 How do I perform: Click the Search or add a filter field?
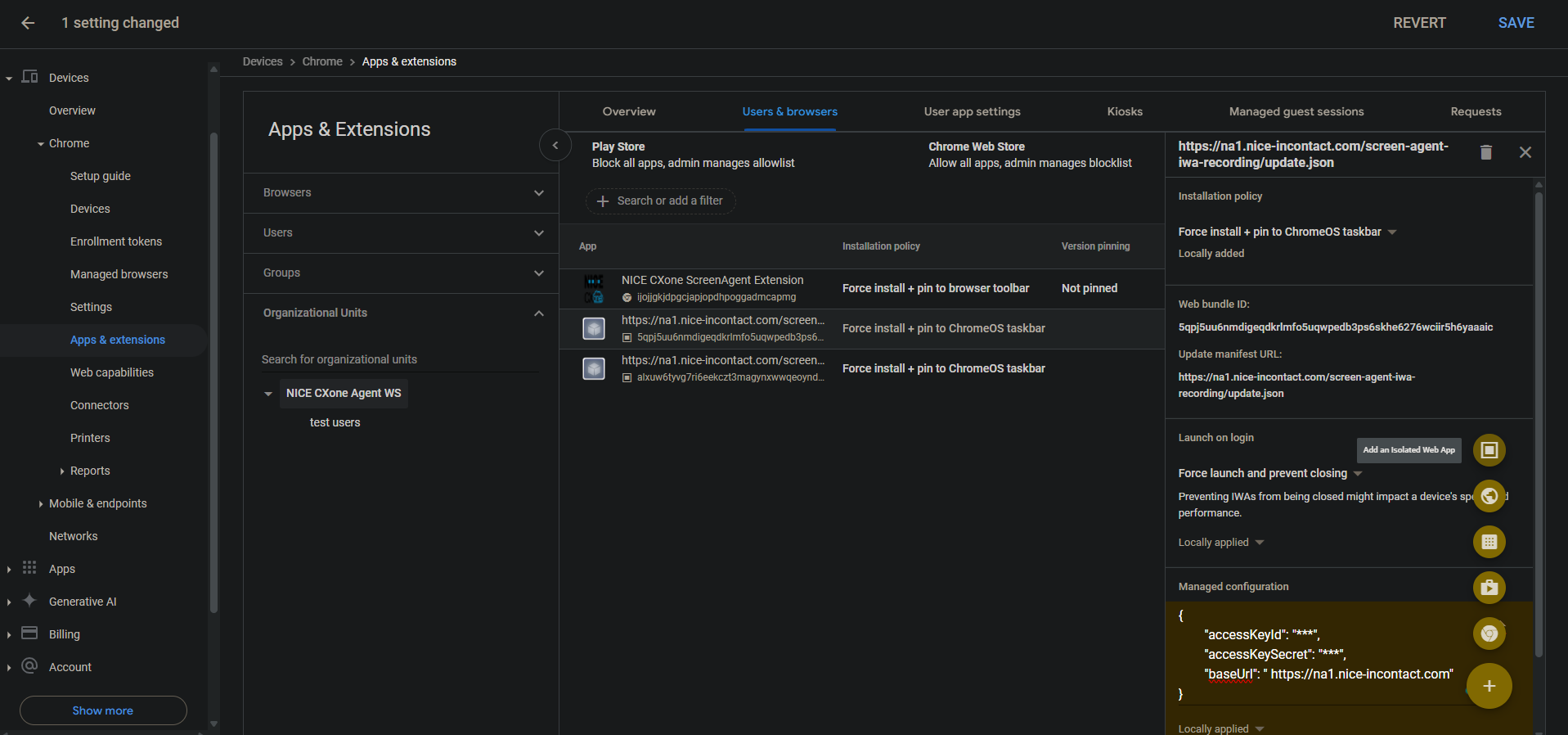(661, 201)
